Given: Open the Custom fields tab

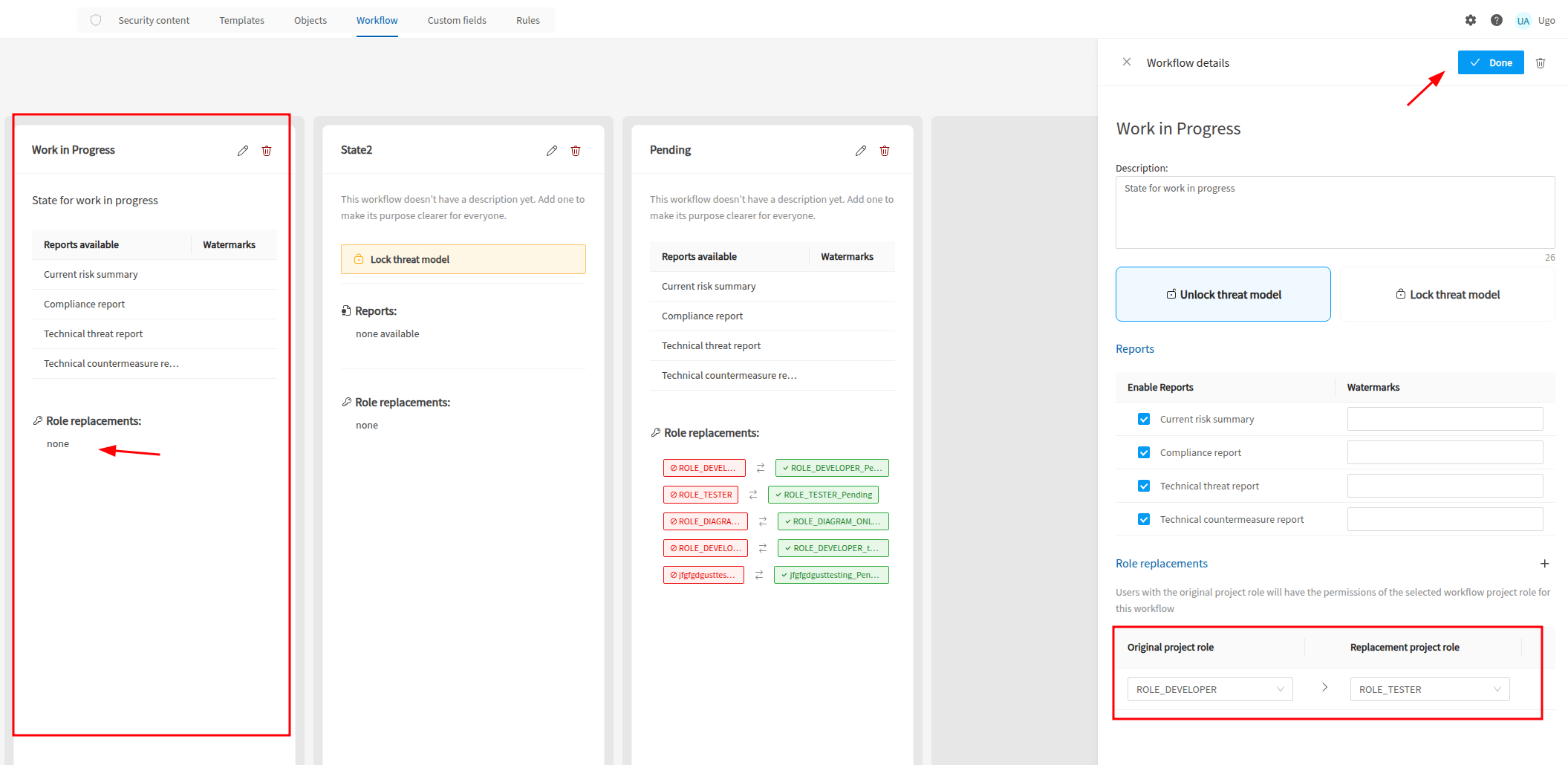Looking at the screenshot, I should click(x=457, y=20).
